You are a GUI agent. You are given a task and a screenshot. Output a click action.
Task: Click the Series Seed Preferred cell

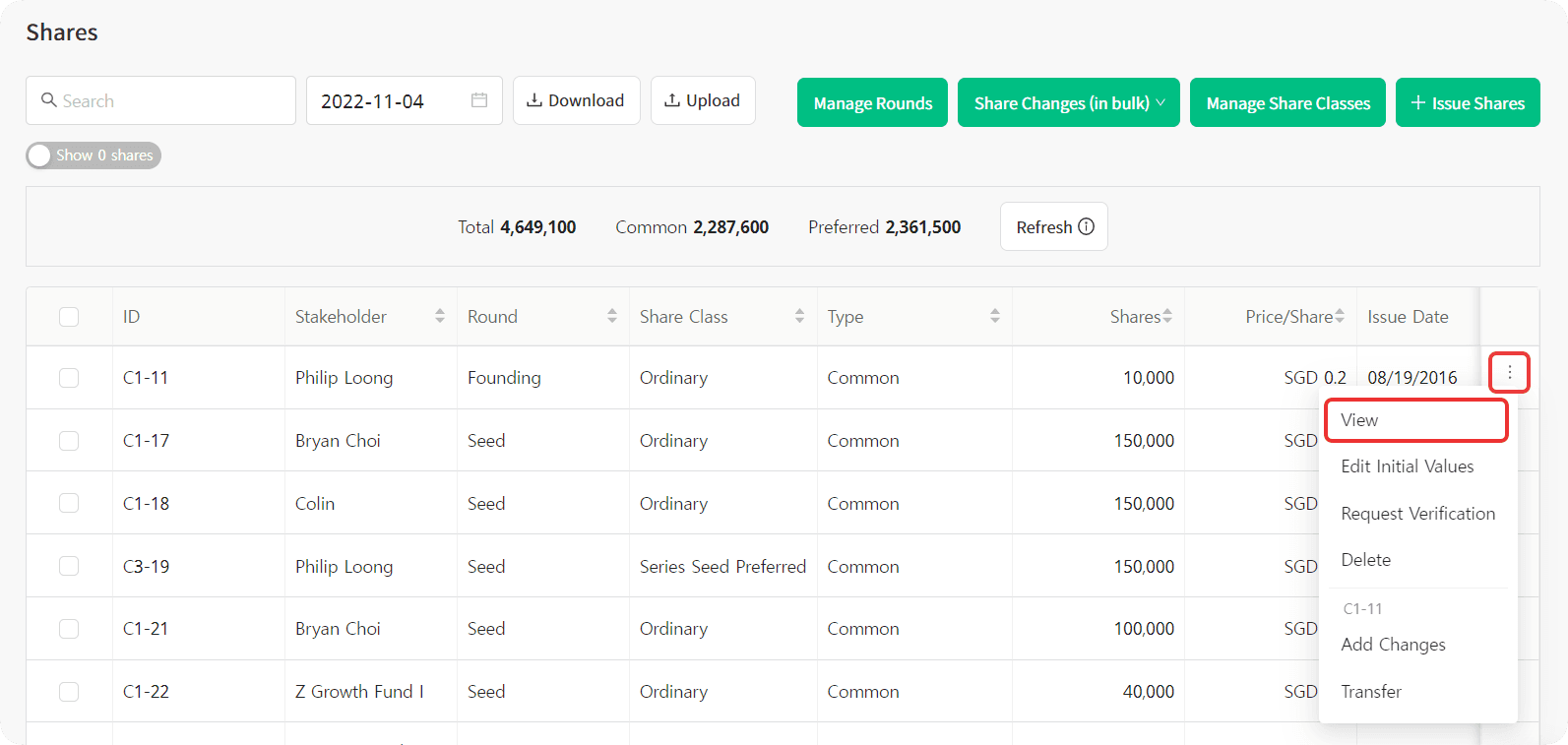pyautogui.click(x=722, y=567)
